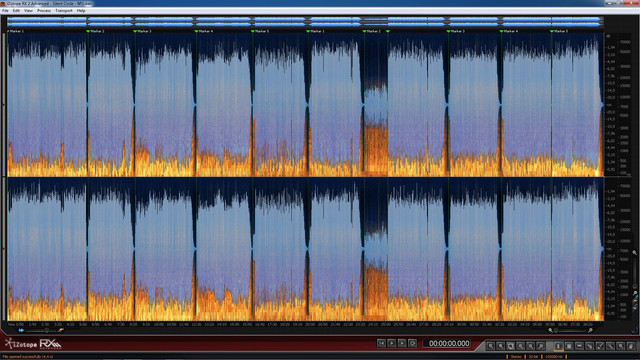Select the grab-and-drag hand tool

[631, 346]
